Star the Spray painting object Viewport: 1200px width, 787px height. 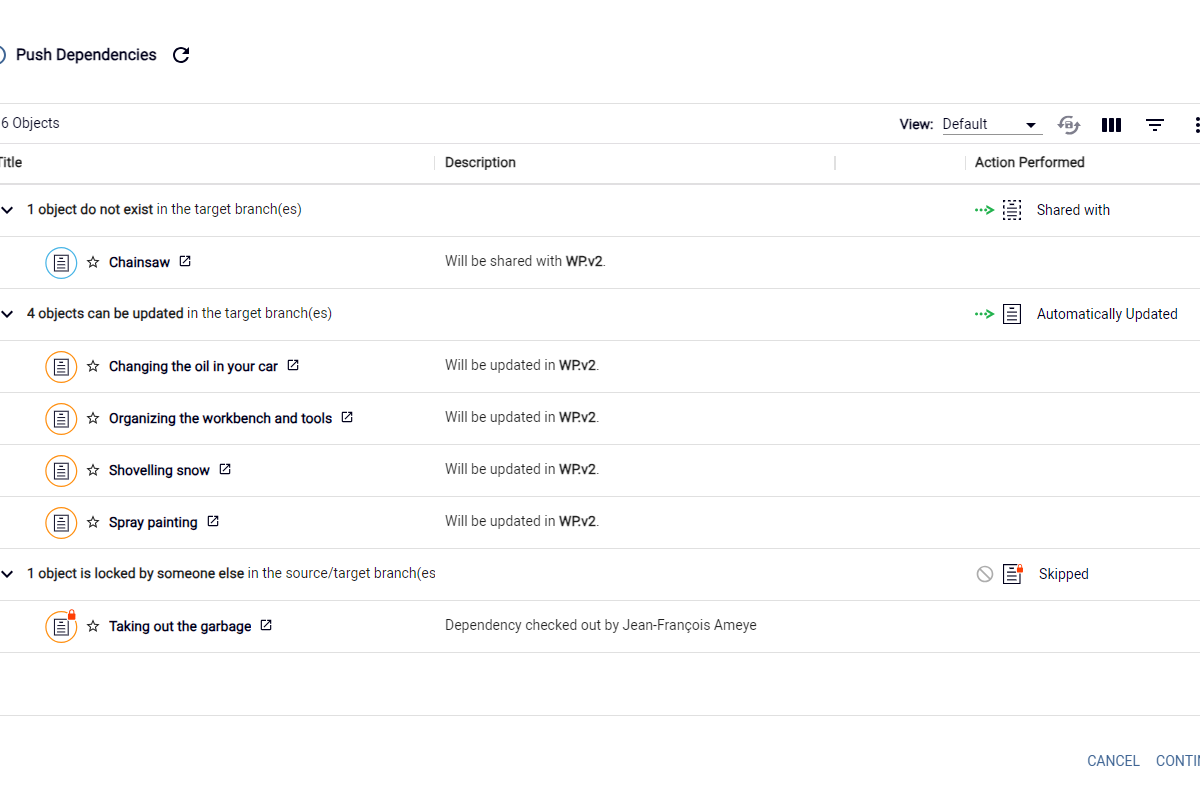click(93, 522)
